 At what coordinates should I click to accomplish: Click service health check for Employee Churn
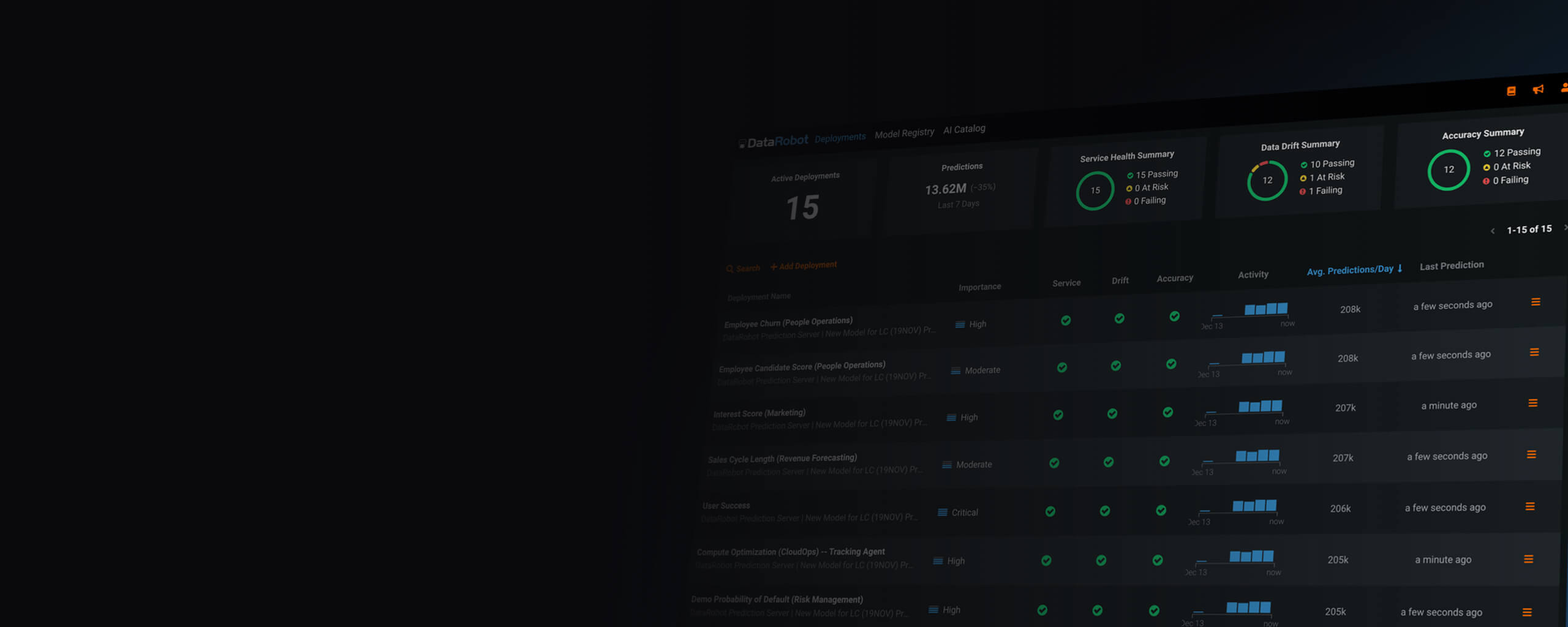tap(1066, 320)
